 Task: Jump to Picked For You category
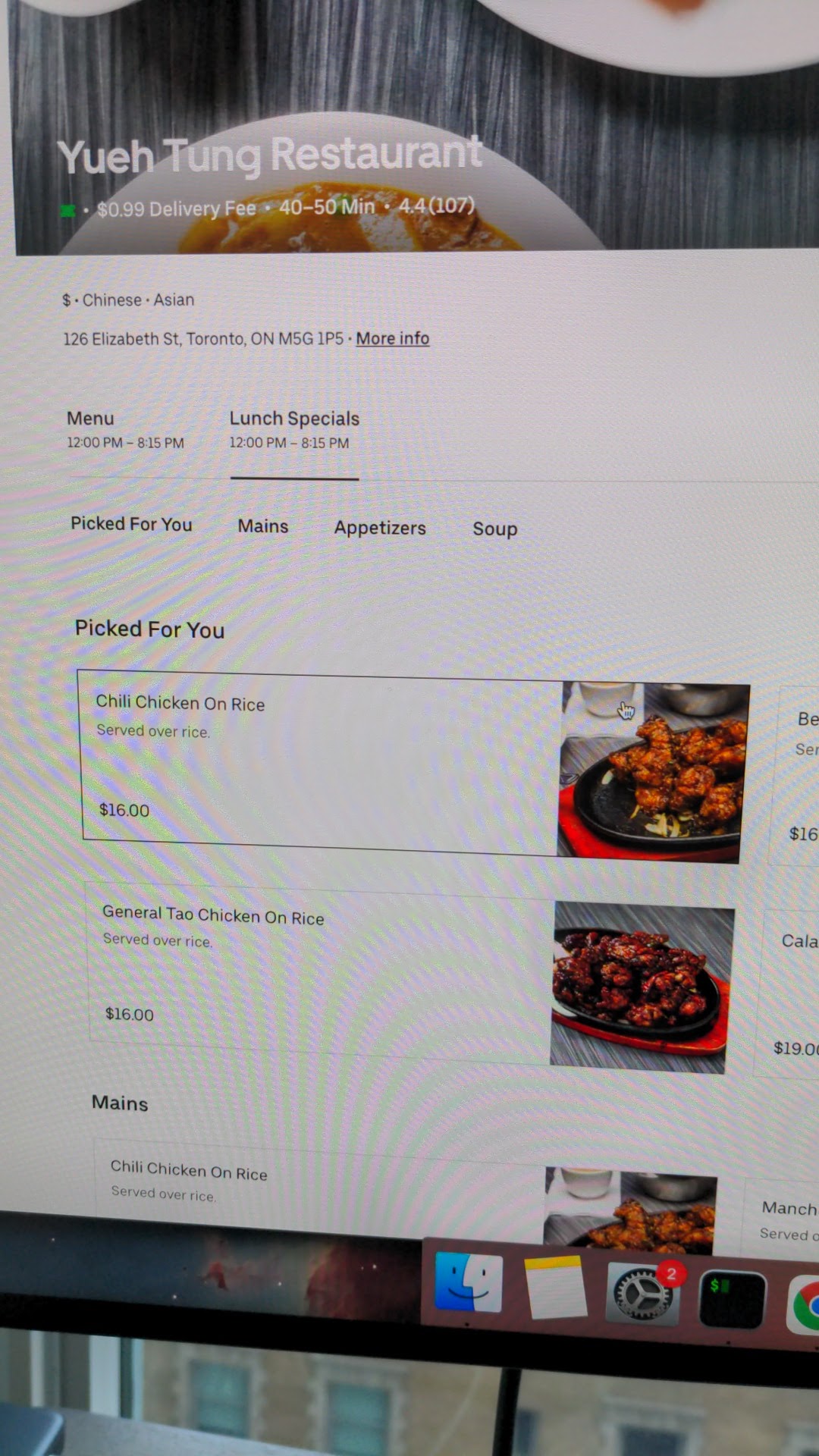point(131,524)
